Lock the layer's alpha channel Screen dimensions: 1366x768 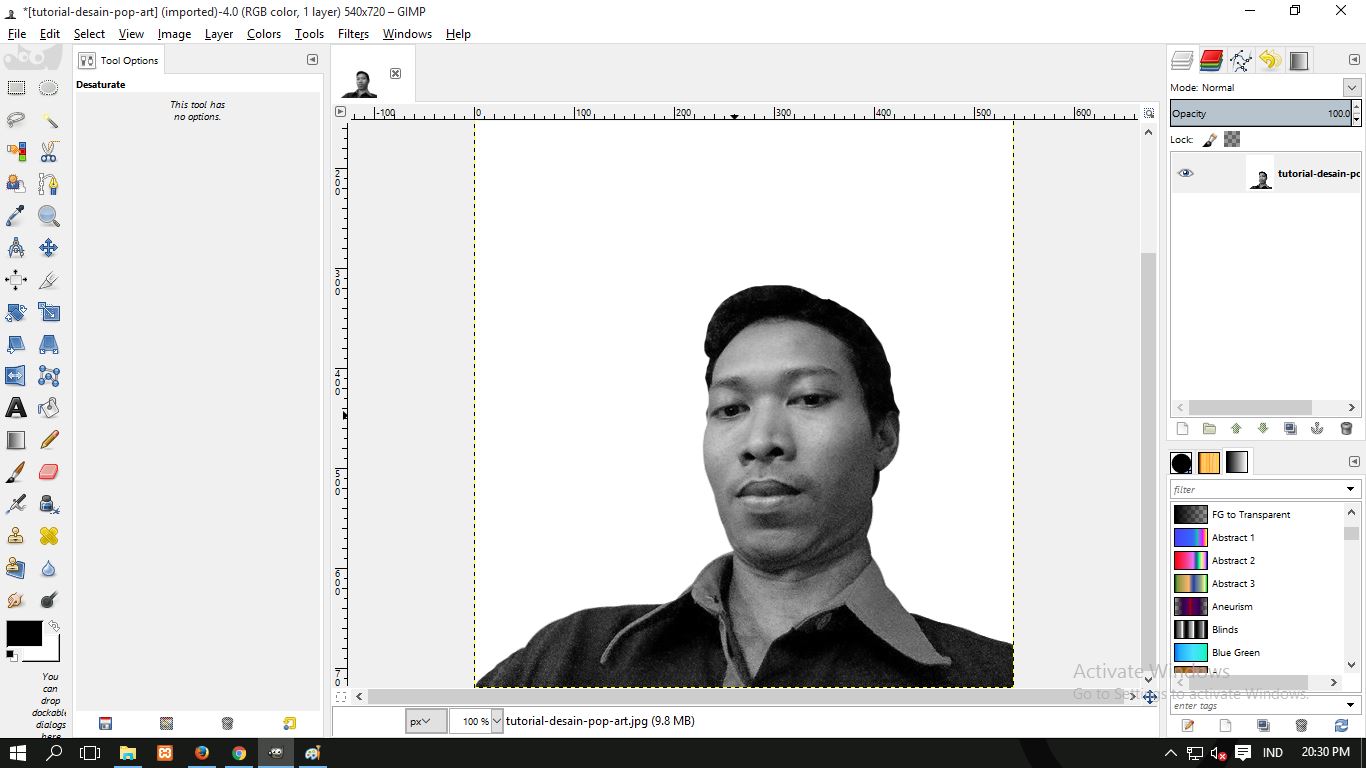pos(1232,139)
